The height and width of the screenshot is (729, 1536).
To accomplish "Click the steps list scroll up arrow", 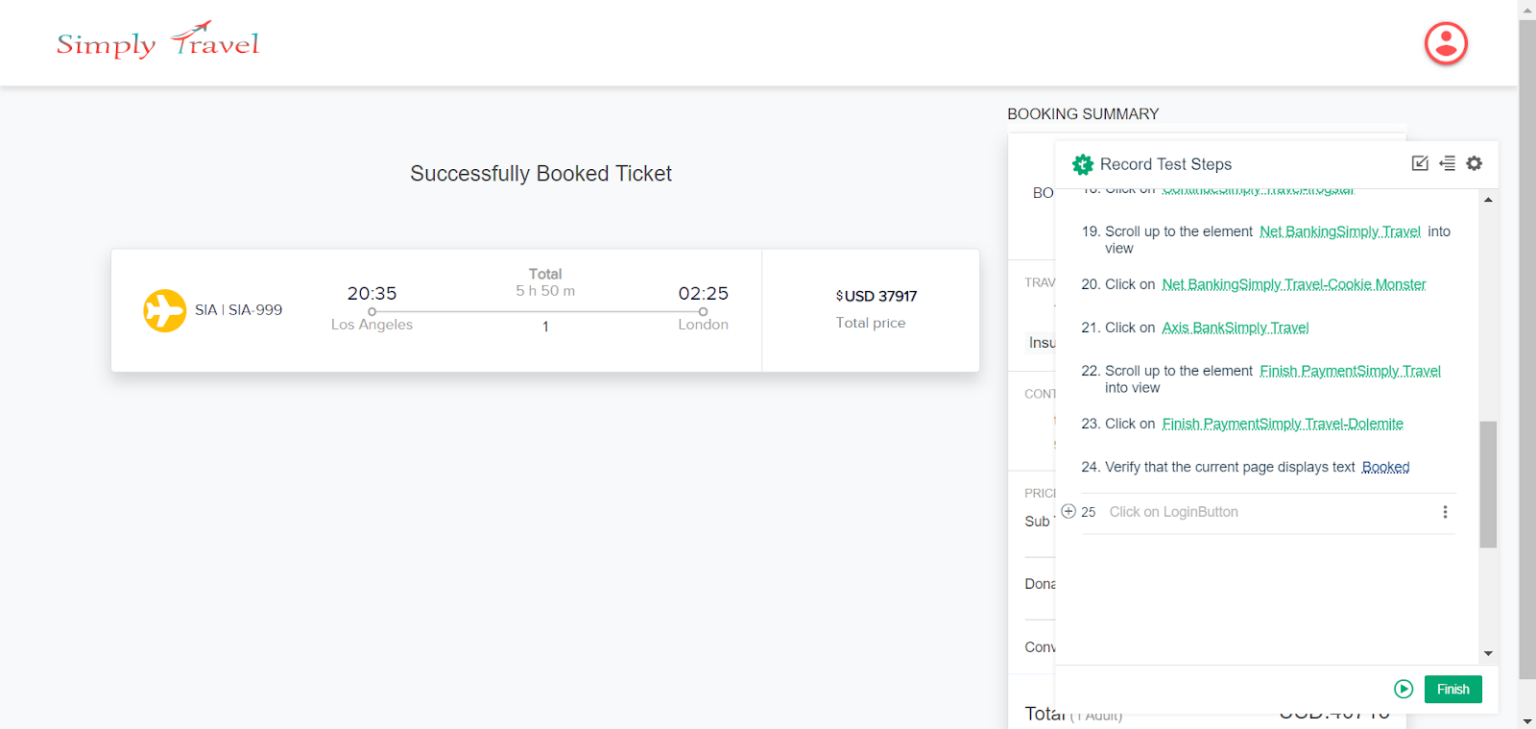I will [1488, 200].
